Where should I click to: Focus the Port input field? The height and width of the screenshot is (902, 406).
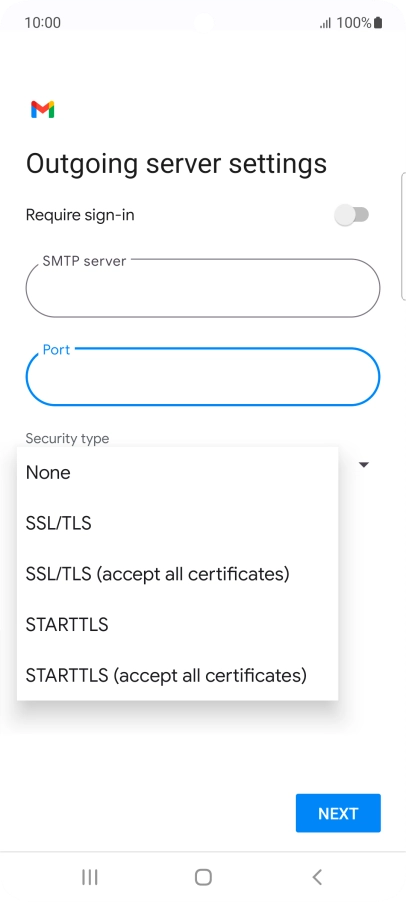click(x=203, y=377)
